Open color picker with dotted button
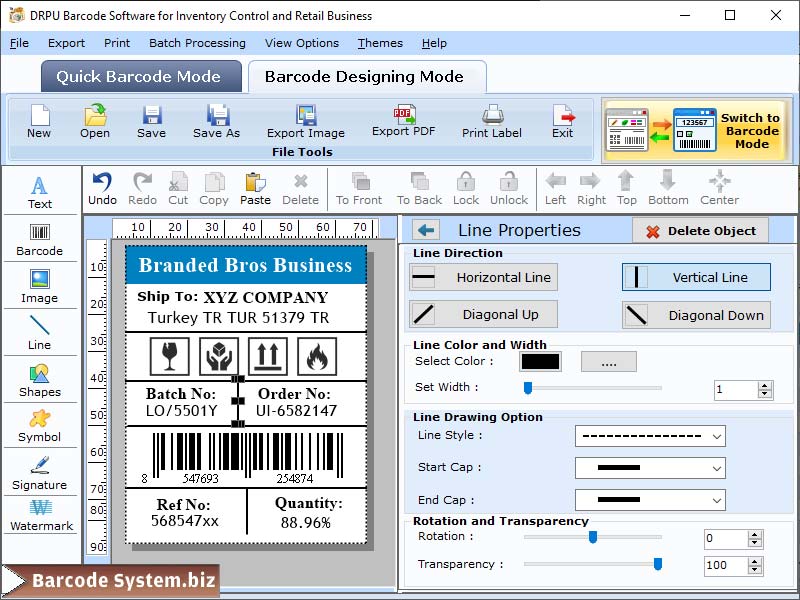This screenshot has height=600, width=800. tap(609, 362)
